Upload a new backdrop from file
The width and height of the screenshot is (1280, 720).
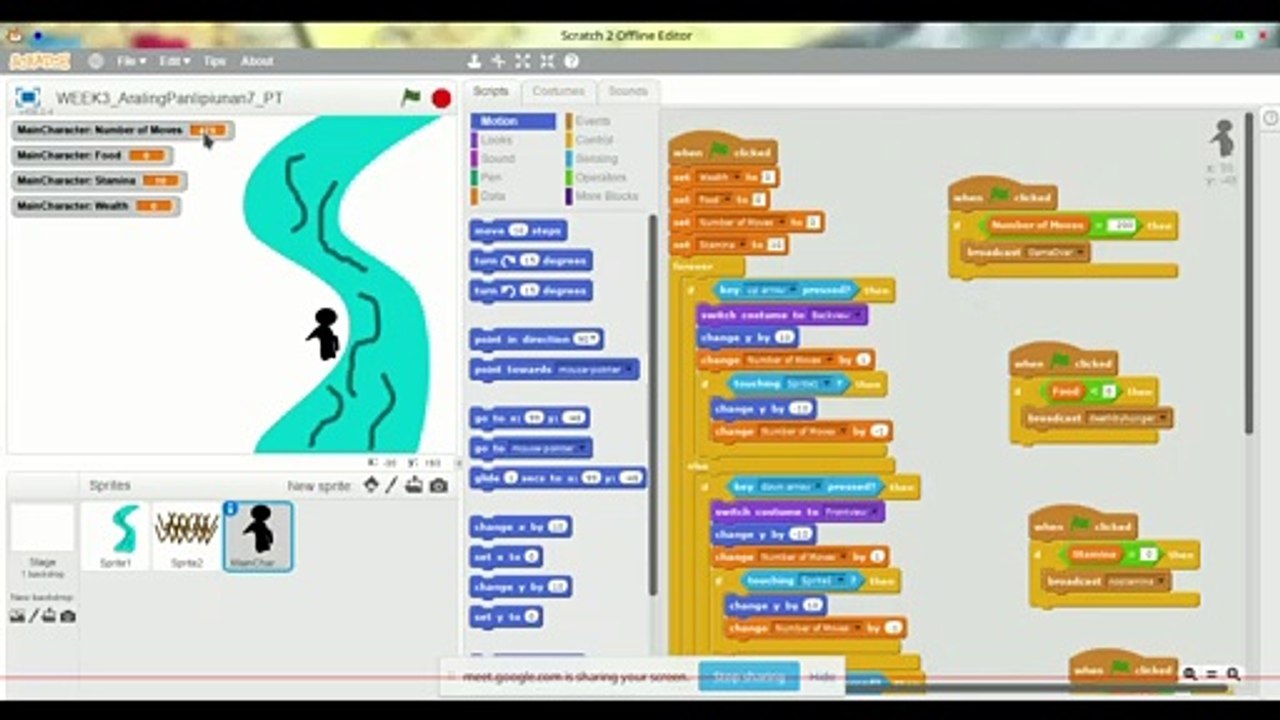point(49,616)
